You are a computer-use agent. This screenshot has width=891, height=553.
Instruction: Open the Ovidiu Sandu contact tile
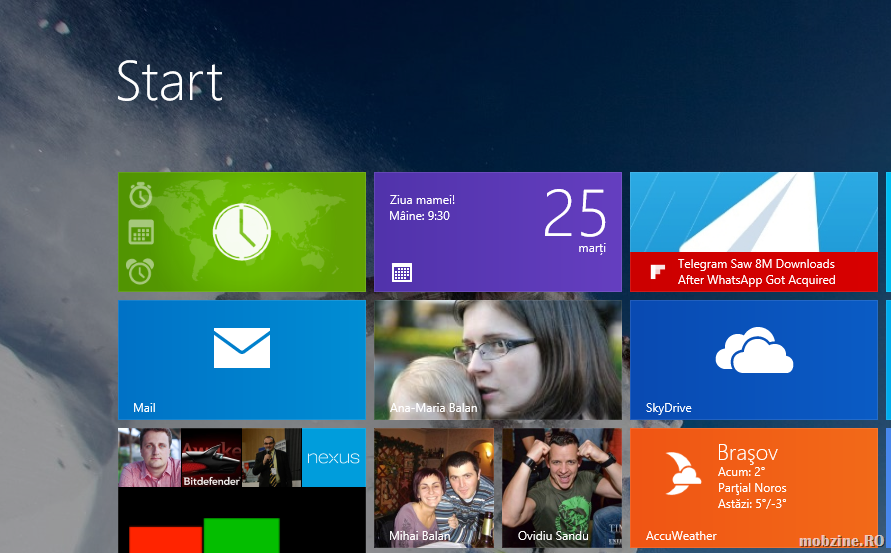[x=562, y=488]
